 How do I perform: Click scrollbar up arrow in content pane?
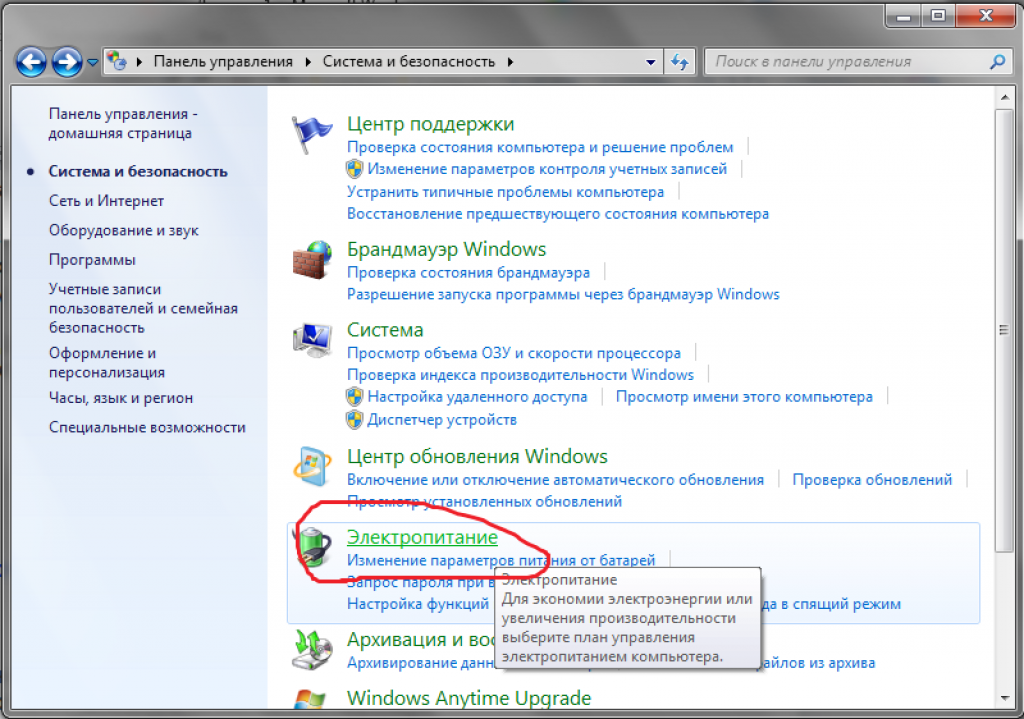point(1004,98)
